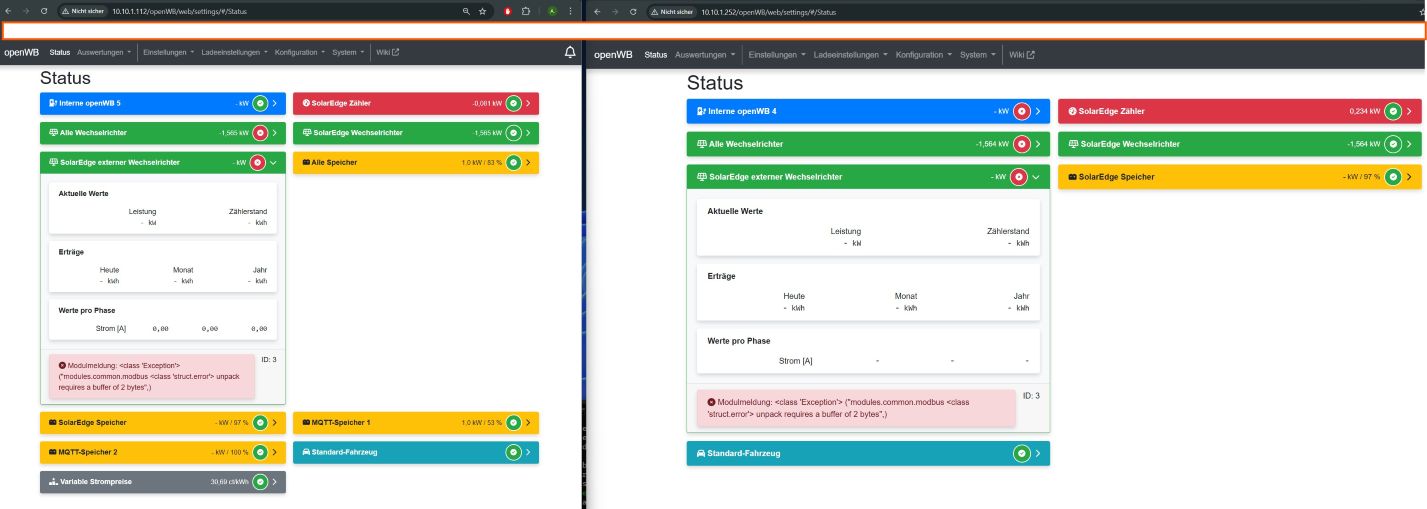The height and width of the screenshot is (509, 1427).
Task: Click error message box in left window
Action: pyautogui.click(x=152, y=376)
